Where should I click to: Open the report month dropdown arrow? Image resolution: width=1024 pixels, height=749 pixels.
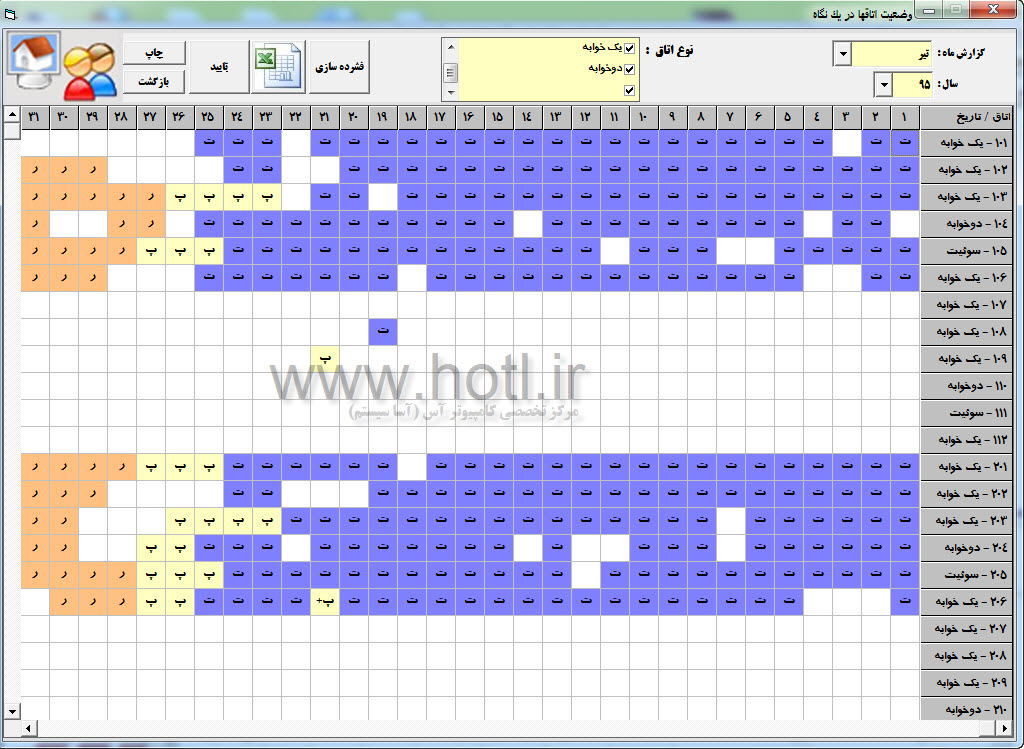click(x=842, y=54)
